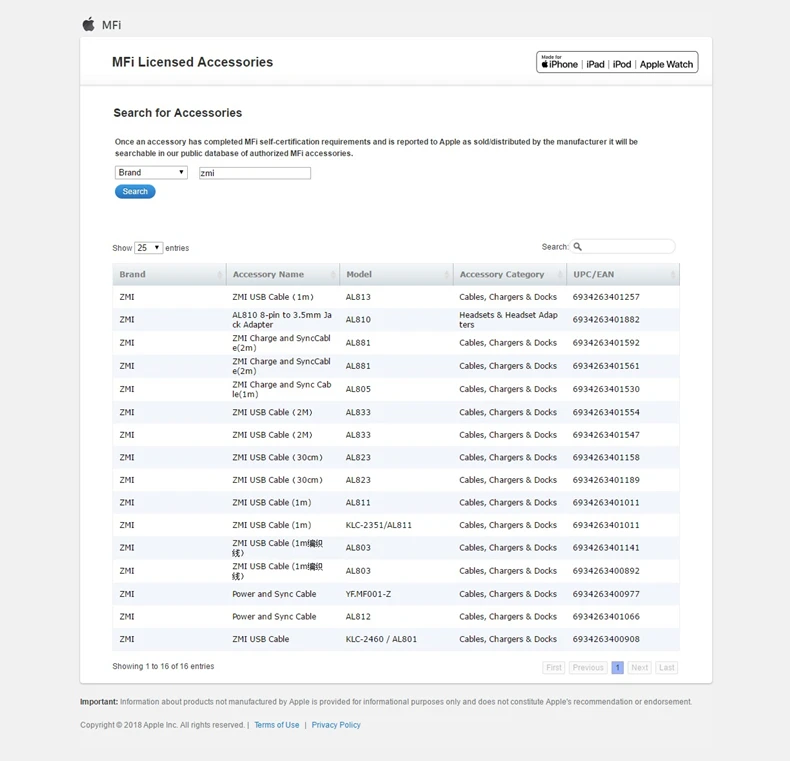Click MFi Licensed Accessories heading
Viewport: 790px width, 761px height.
pyautogui.click(x=192, y=62)
